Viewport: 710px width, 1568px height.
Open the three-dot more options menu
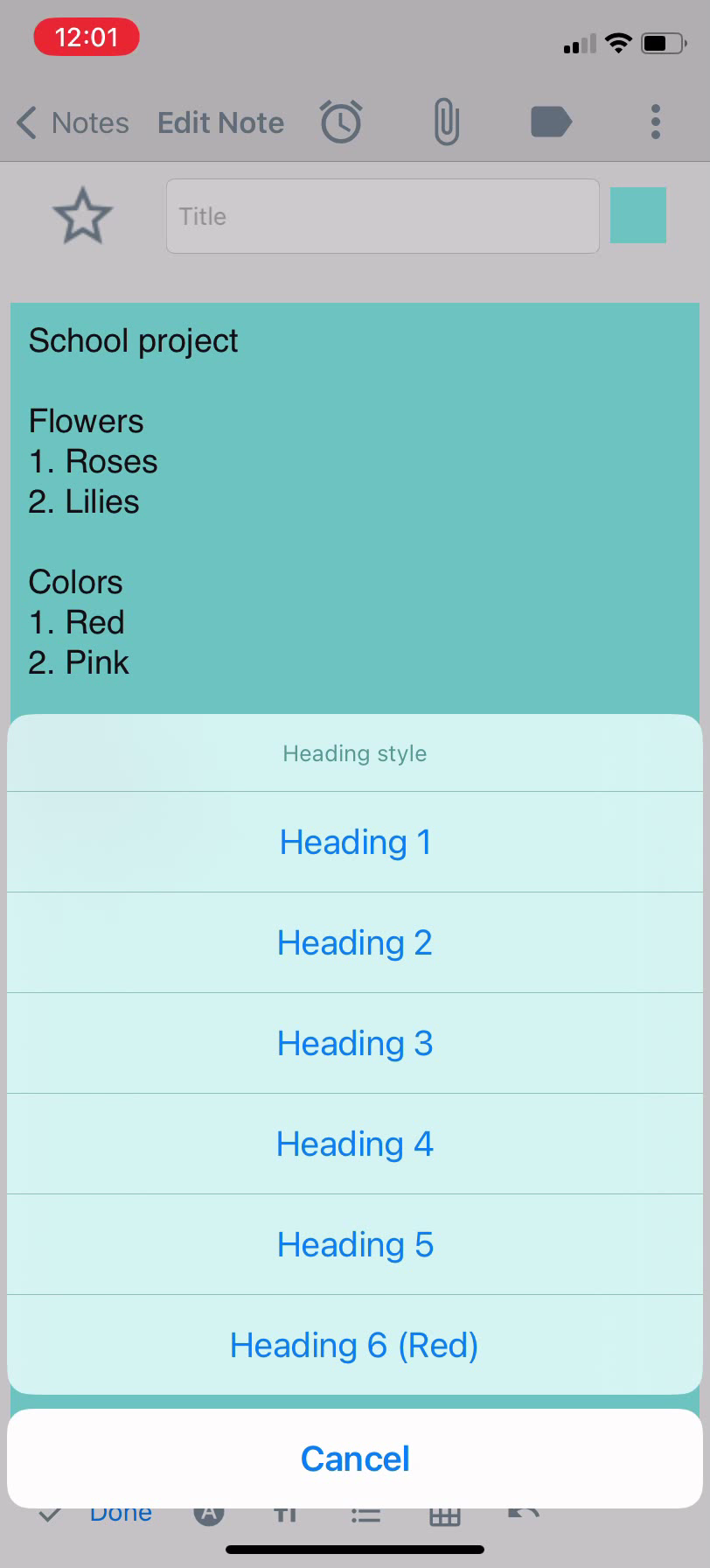[x=656, y=122]
